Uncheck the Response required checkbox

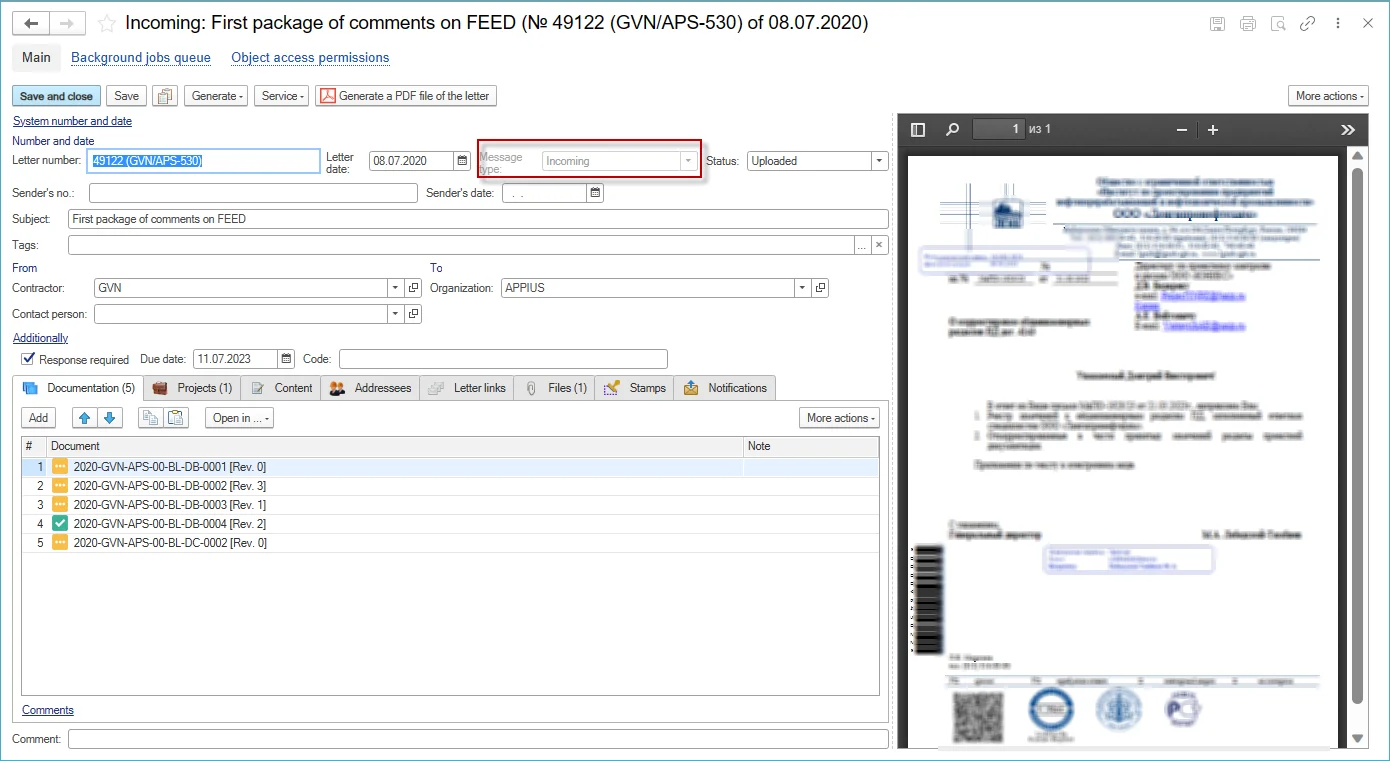pos(28,359)
